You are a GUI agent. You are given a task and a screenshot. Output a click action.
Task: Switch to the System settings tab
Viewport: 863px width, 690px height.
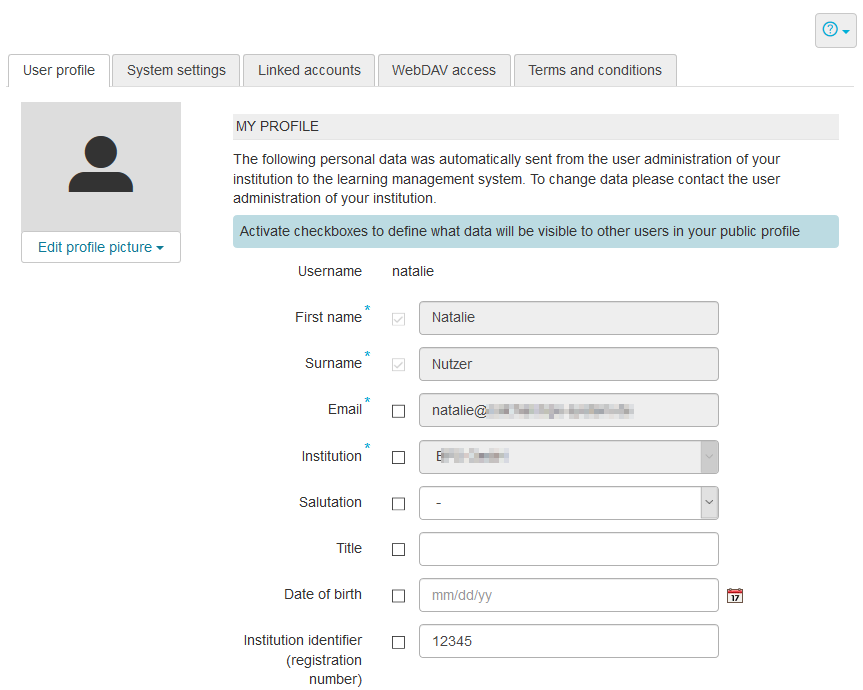click(176, 70)
